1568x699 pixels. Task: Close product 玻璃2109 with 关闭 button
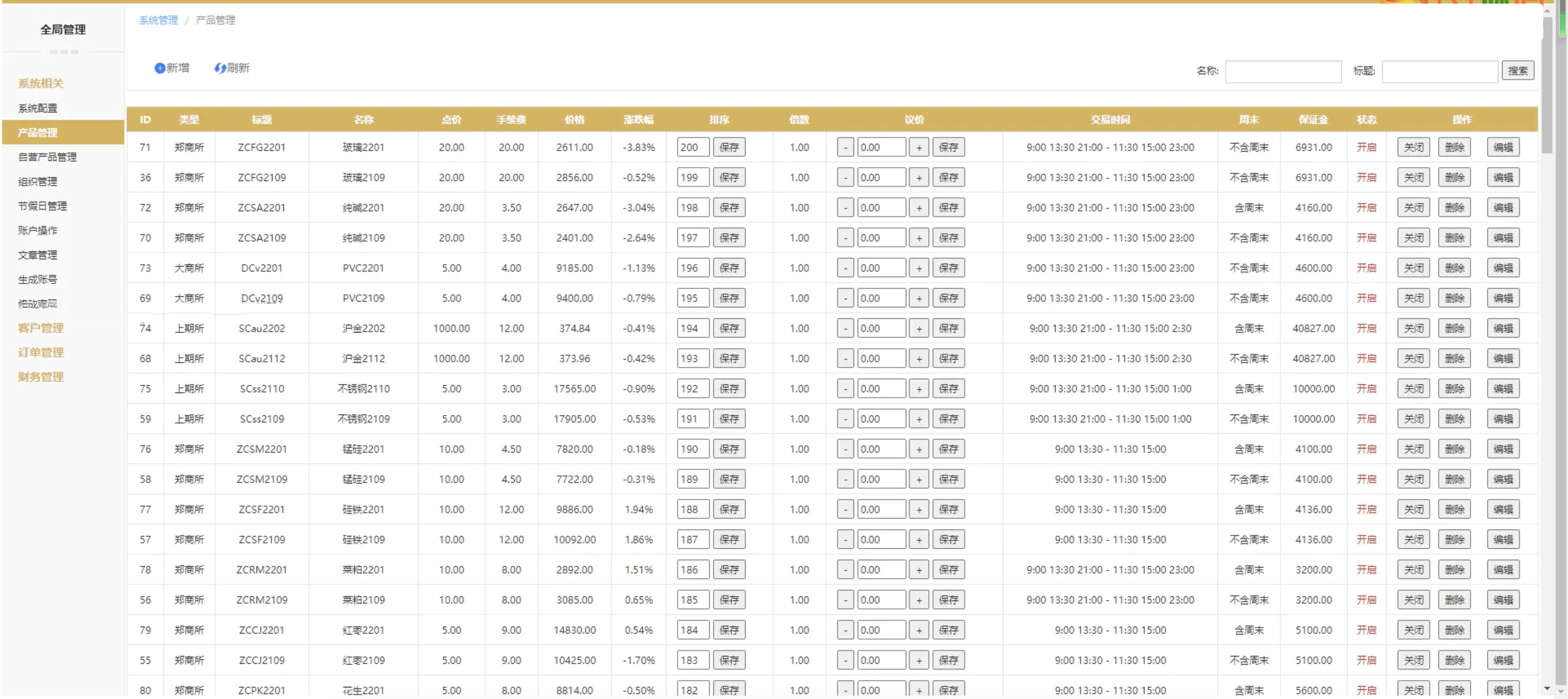pyautogui.click(x=1413, y=178)
